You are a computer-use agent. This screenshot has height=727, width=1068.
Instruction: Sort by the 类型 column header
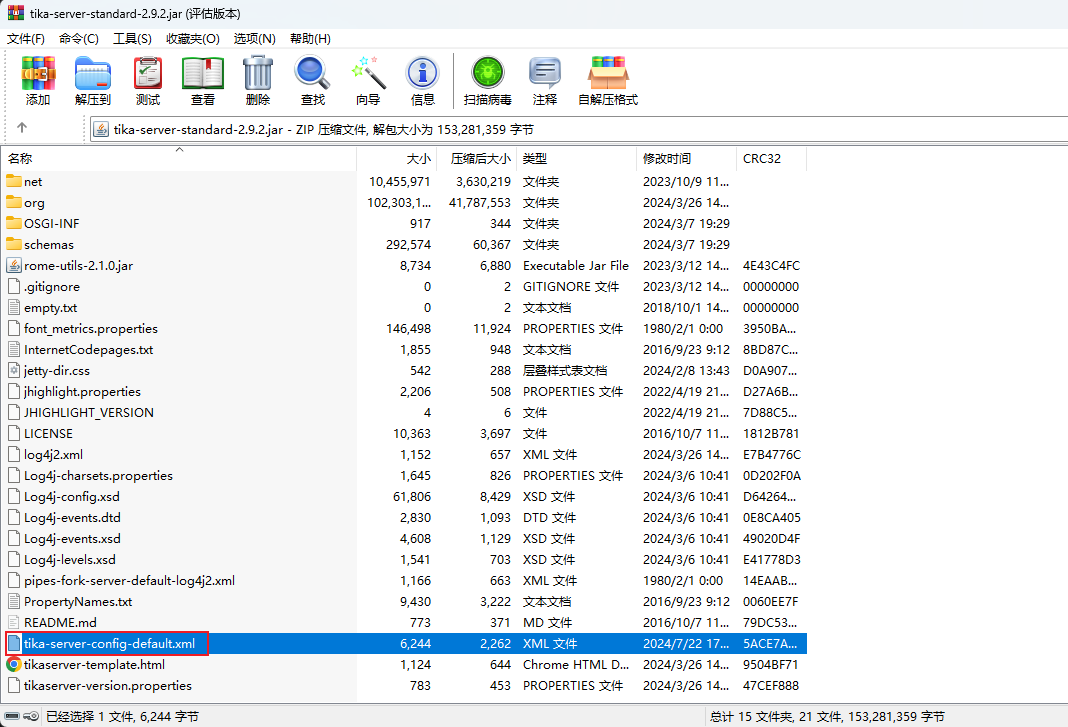pos(576,159)
